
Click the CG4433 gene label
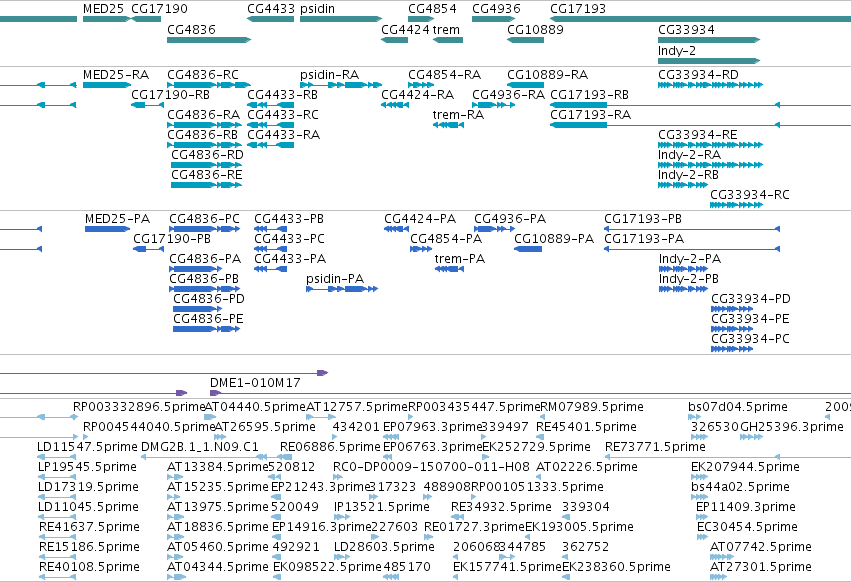271,9
